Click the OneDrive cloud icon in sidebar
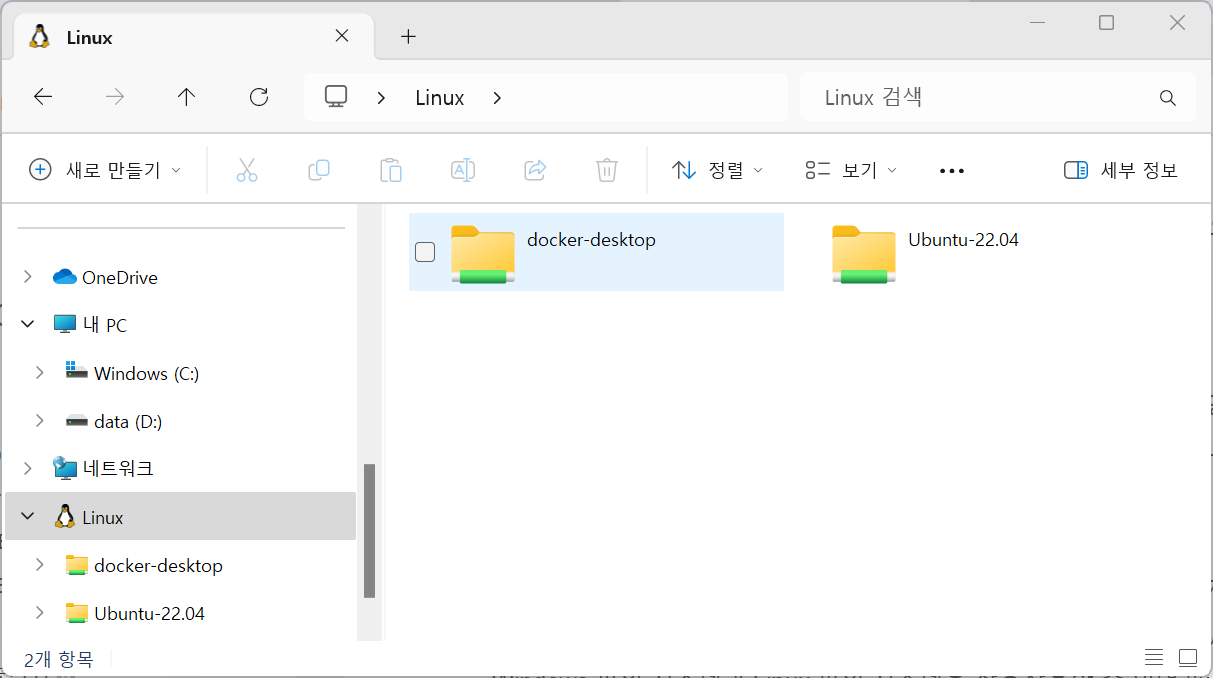This screenshot has width=1213, height=678. click(x=65, y=277)
